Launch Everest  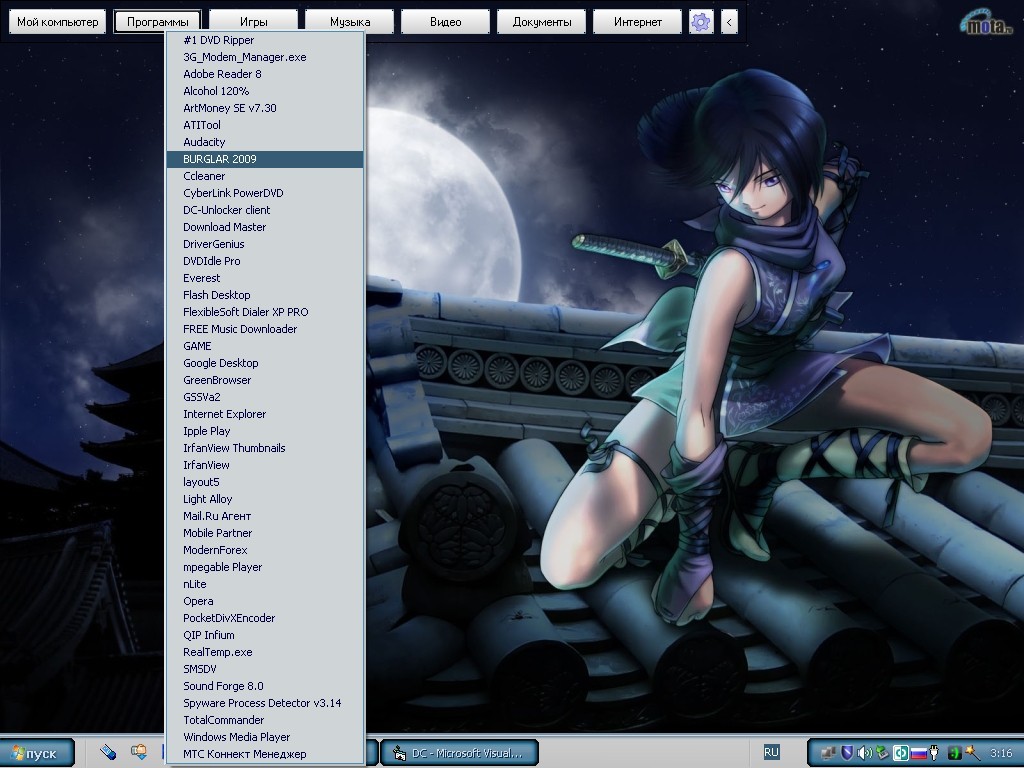click(265, 278)
